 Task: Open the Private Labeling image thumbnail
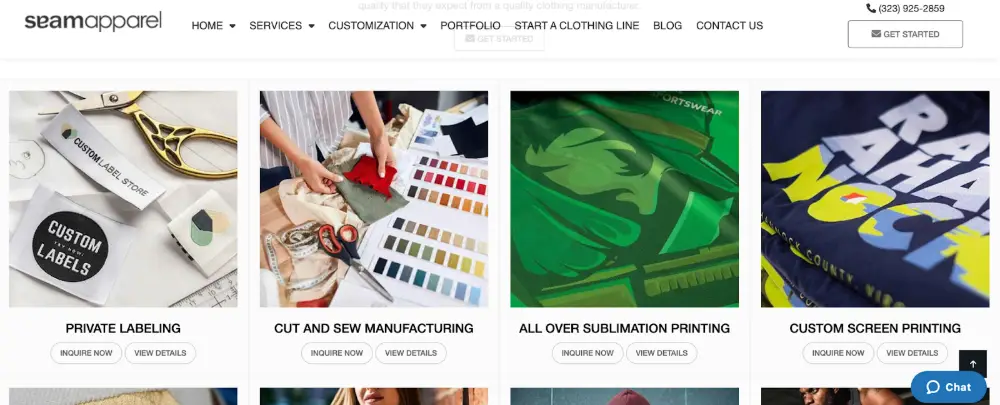123,199
